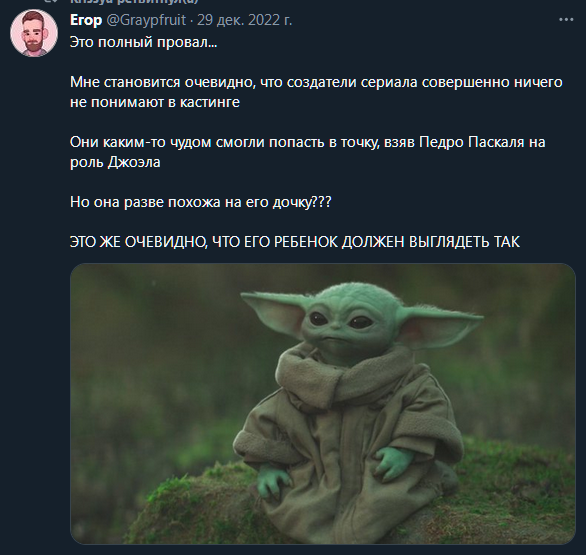Click the question 'Но она разве похожа на его дочку???'
Image resolution: width=586 pixels, height=555 pixels.
[x=201, y=202]
